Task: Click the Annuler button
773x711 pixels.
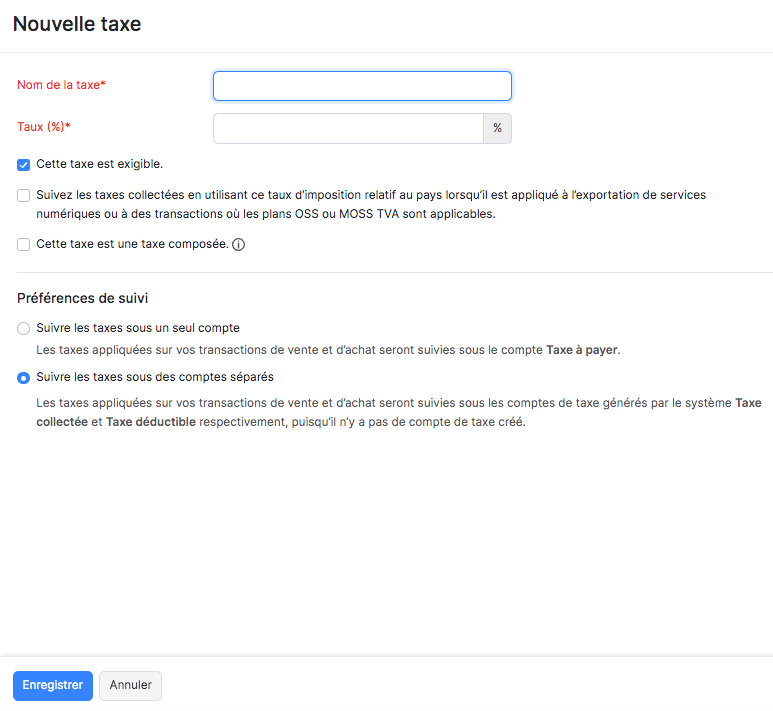Action: coord(131,685)
